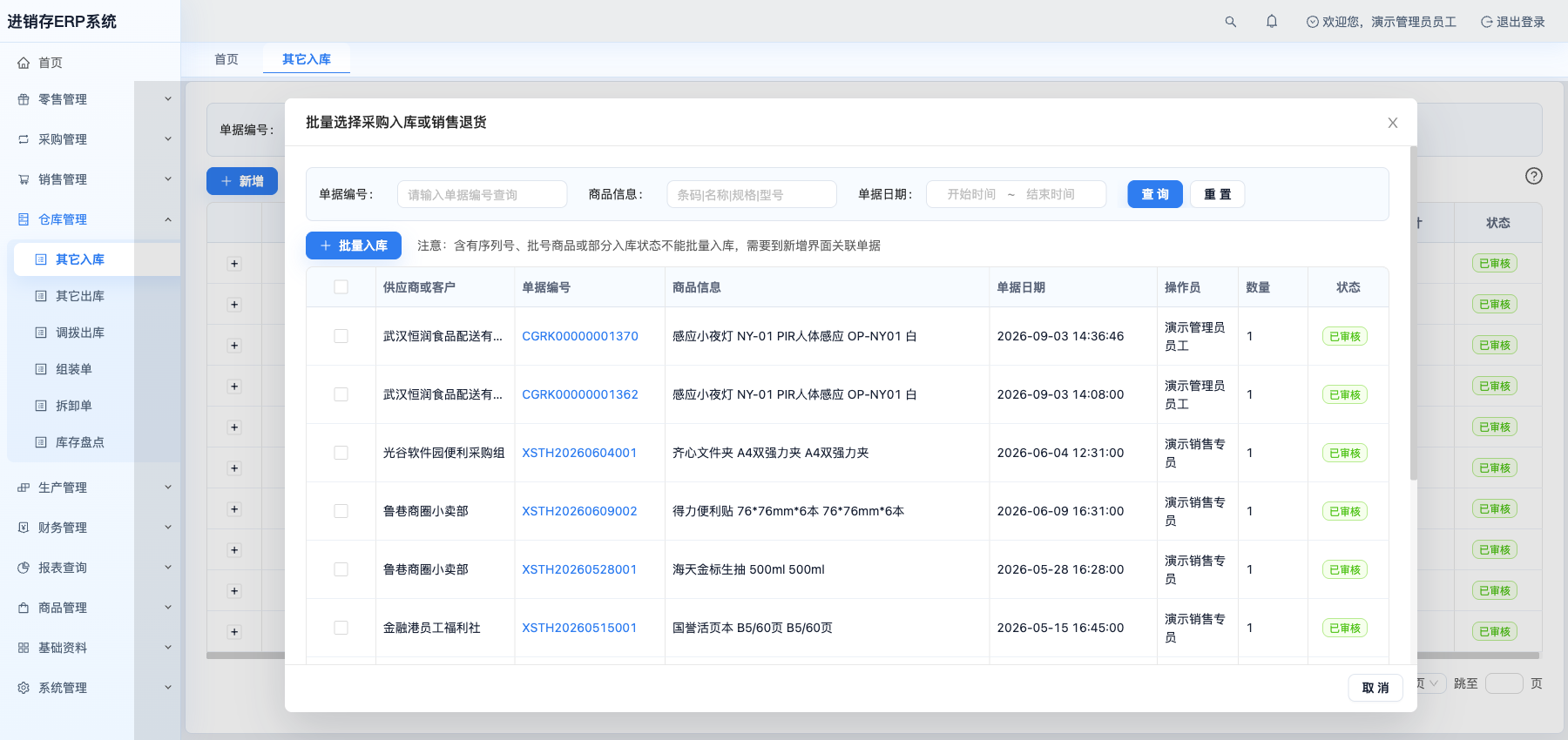This screenshot has width=1568, height=740.
Task: Click the logout icon 退出登录
Action: point(1486,22)
